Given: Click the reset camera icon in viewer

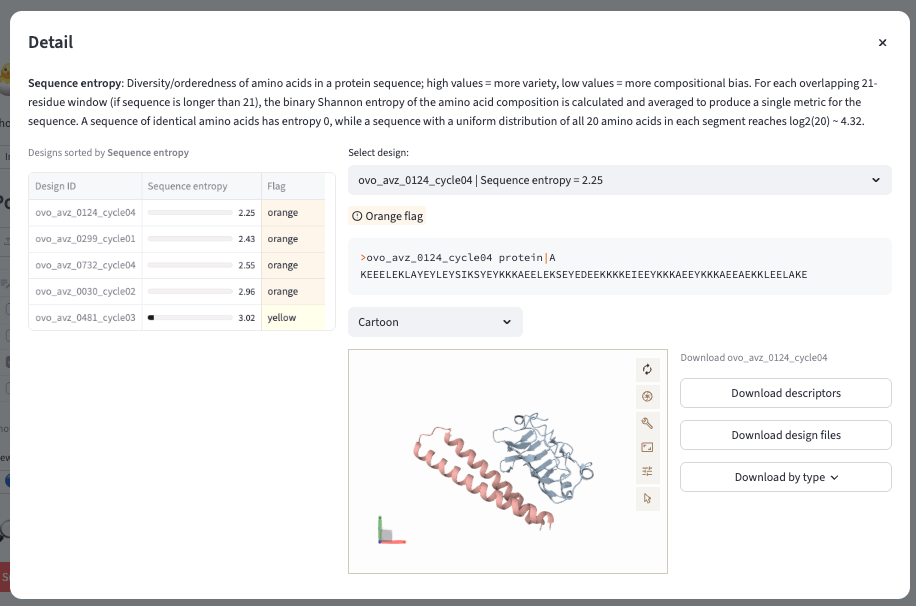Looking at the screenshot, I should [647, 370].
